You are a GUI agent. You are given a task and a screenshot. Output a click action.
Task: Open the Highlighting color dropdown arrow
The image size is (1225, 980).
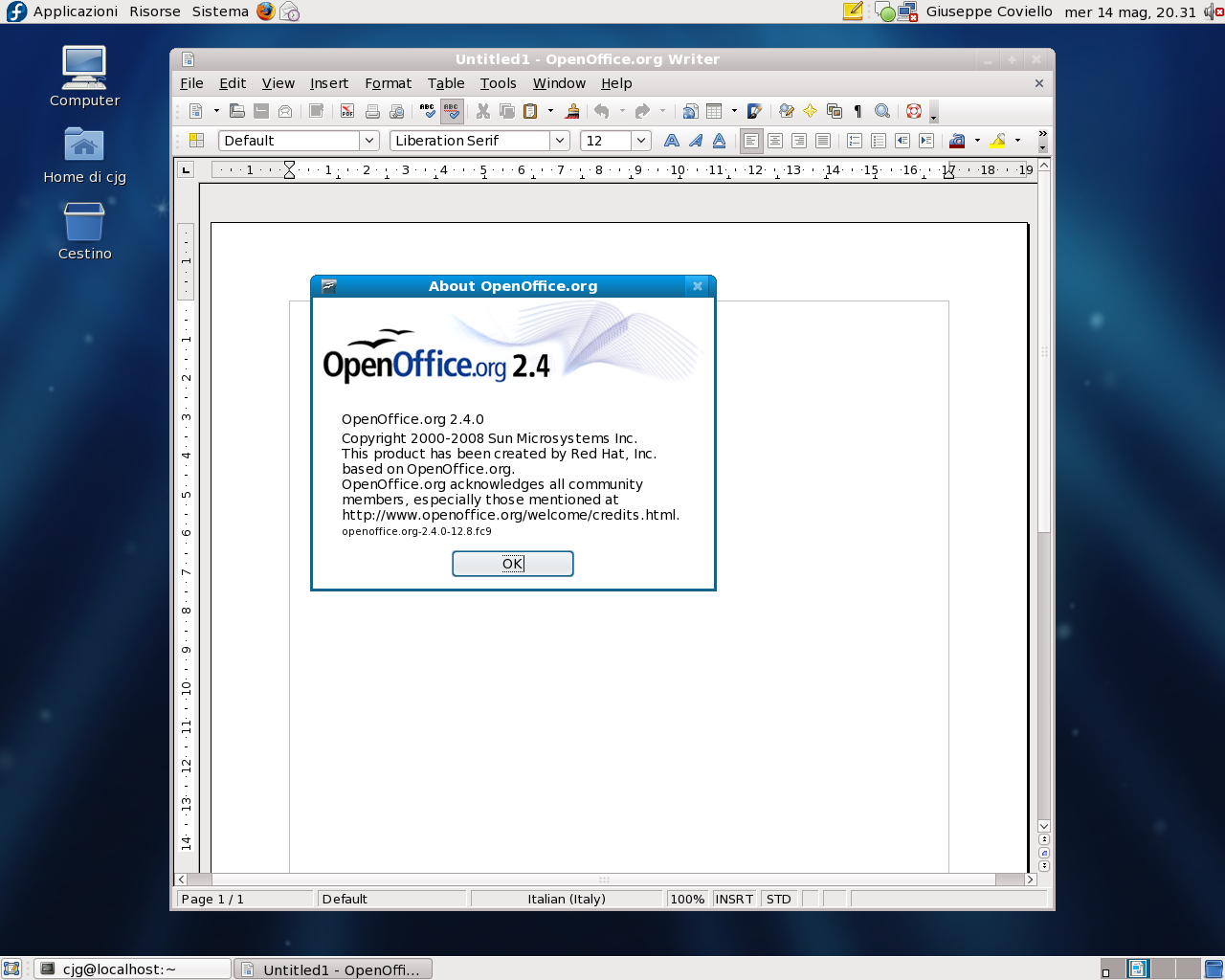coord(1017,141)
